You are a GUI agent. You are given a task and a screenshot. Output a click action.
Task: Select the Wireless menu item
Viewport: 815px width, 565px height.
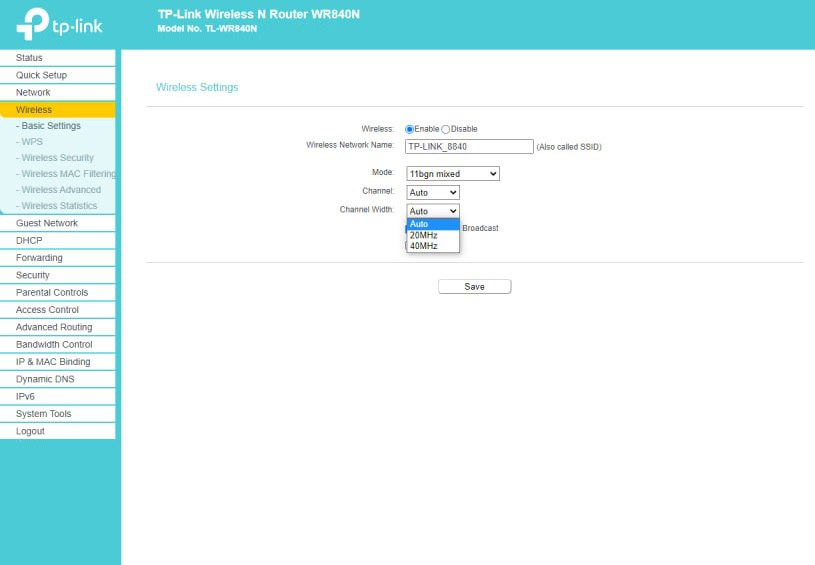tap(58, 110)
